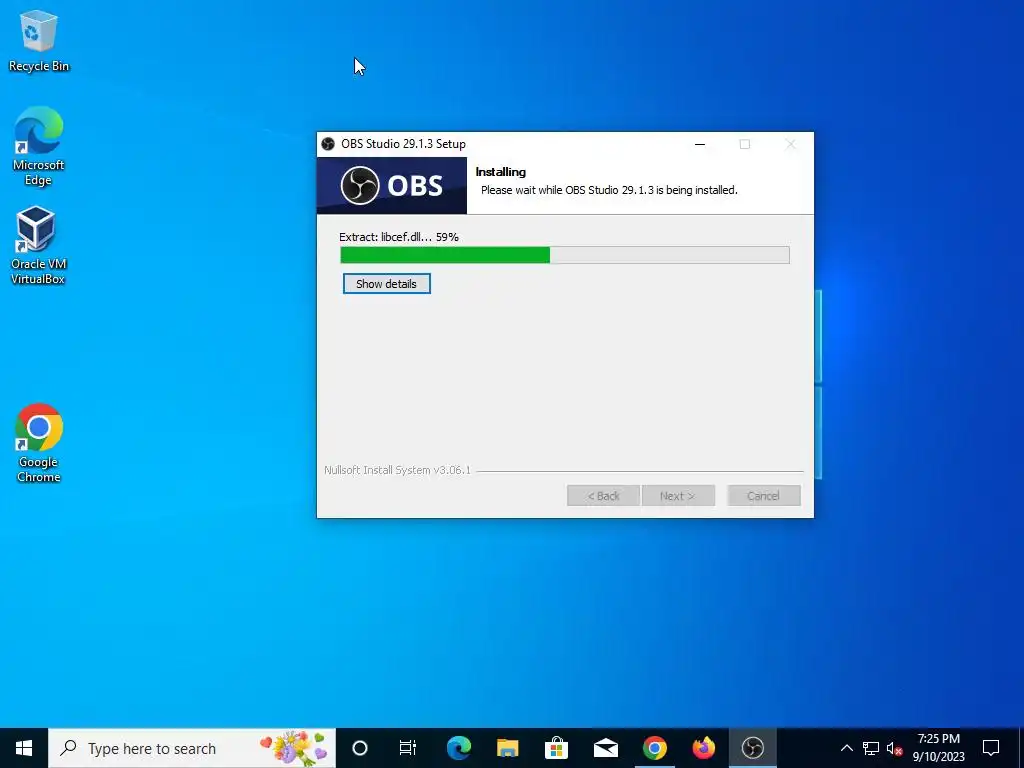Minimize the OBS Studio Setup window
This screenshot has height=768, width=1024.
[x=700, y=144]
